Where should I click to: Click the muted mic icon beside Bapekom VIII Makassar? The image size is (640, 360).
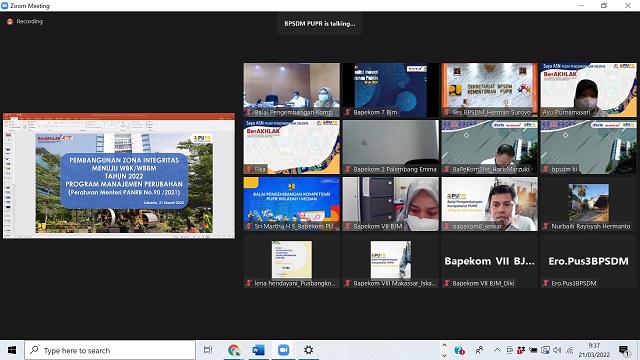pyautogui.click(x=348, y=283)
